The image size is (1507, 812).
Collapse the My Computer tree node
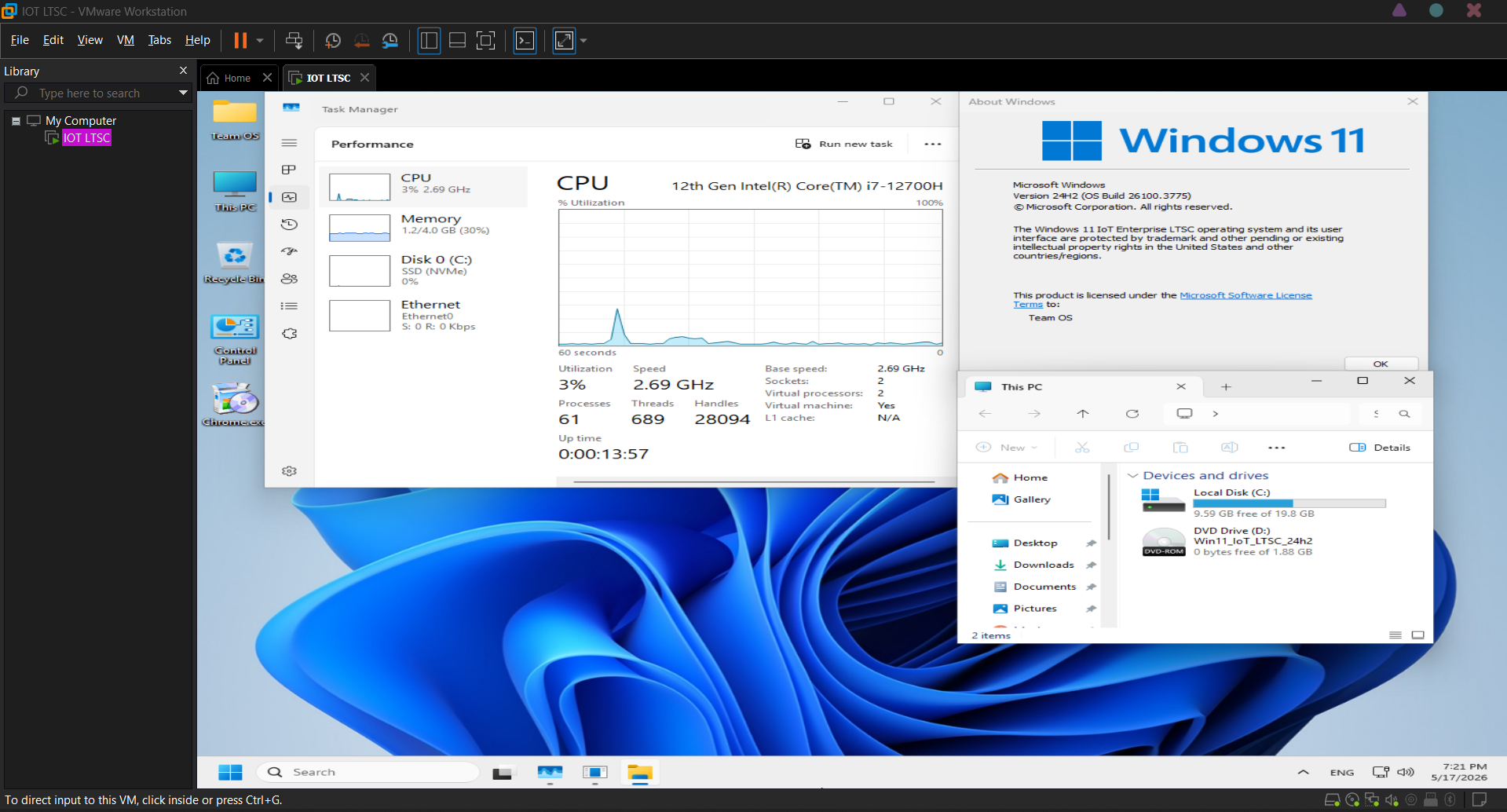tap(16, 121)
